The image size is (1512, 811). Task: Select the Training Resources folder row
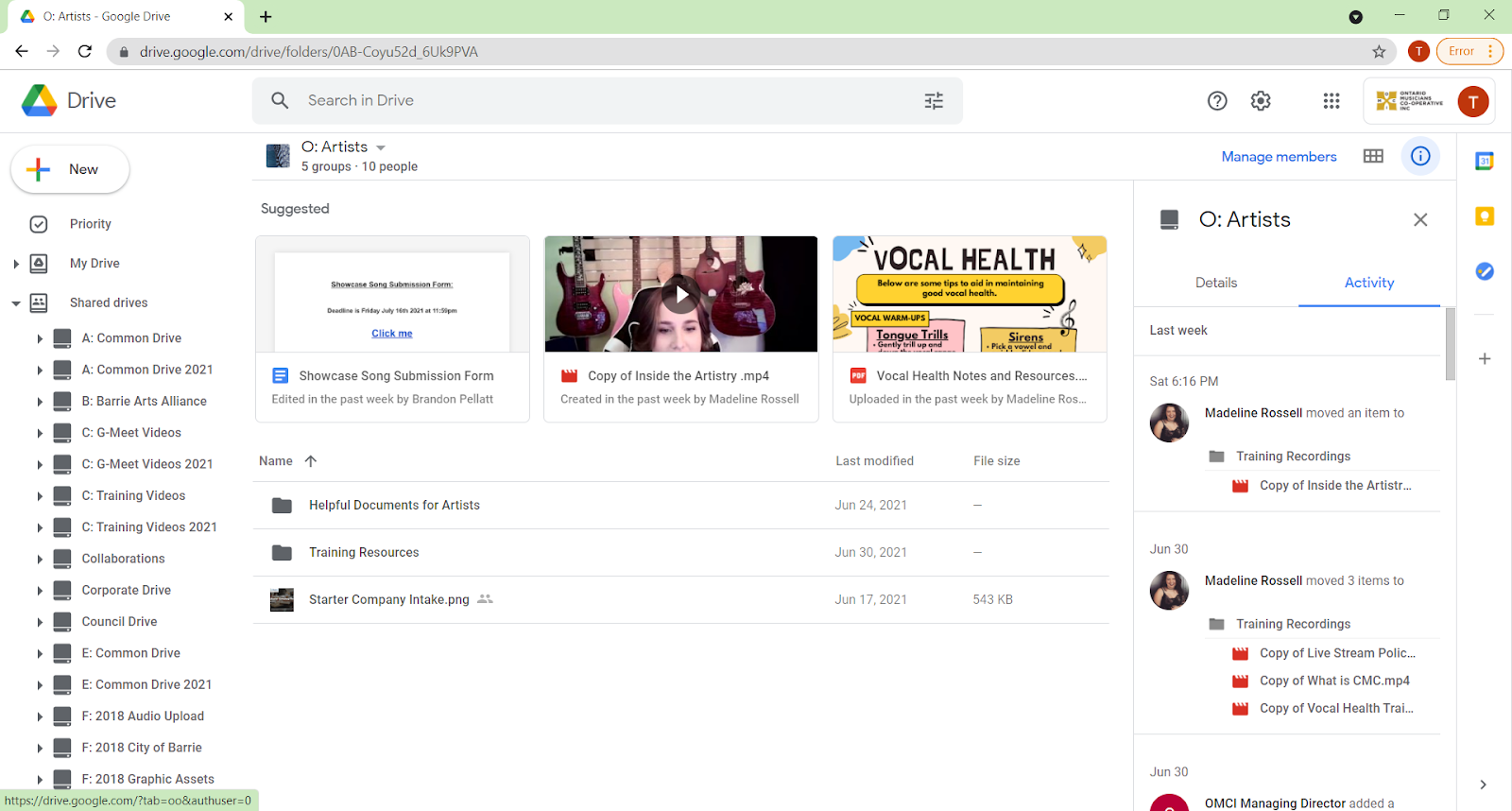click(x=681, y=553)
